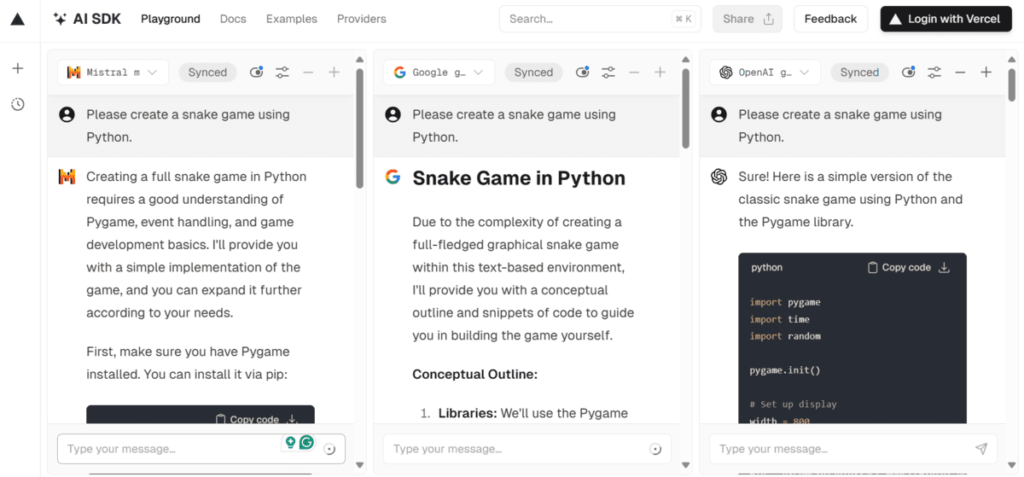Go to the Examples tab
This screenshot has height=477, width=1024.
(x=291, y=19)
